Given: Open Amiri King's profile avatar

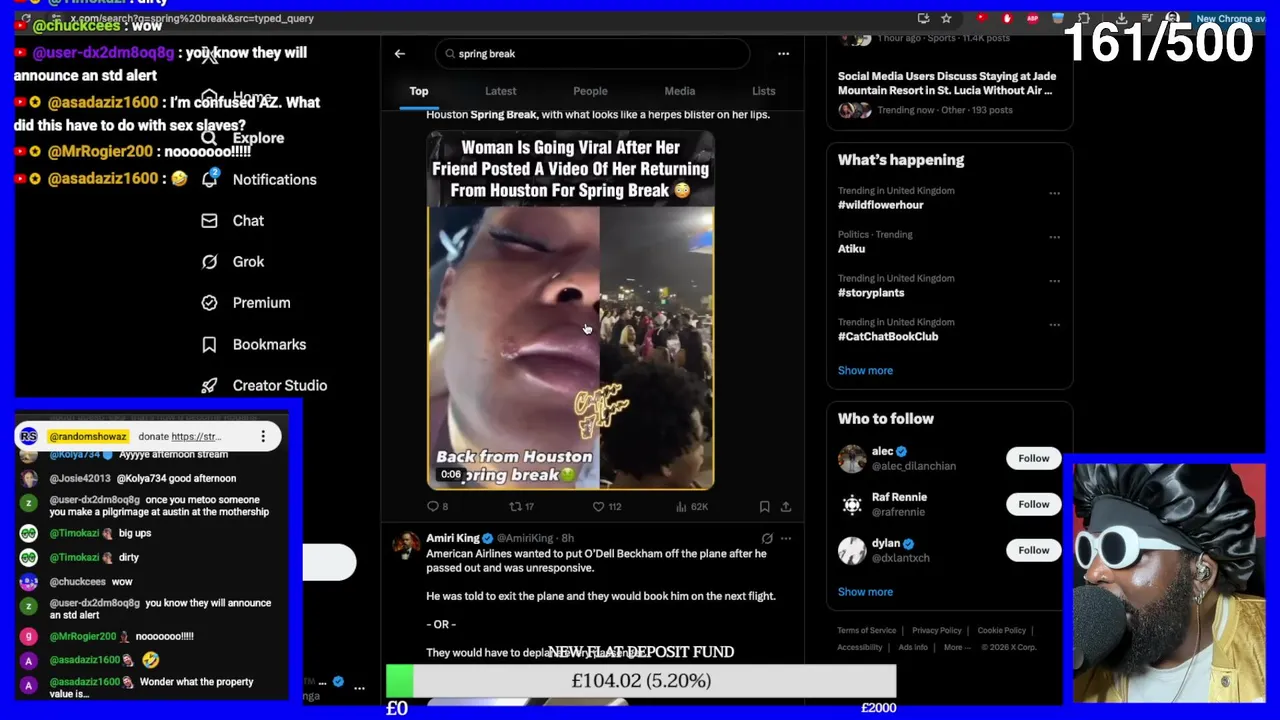Looking at the screenshot, I should (406, 545).
